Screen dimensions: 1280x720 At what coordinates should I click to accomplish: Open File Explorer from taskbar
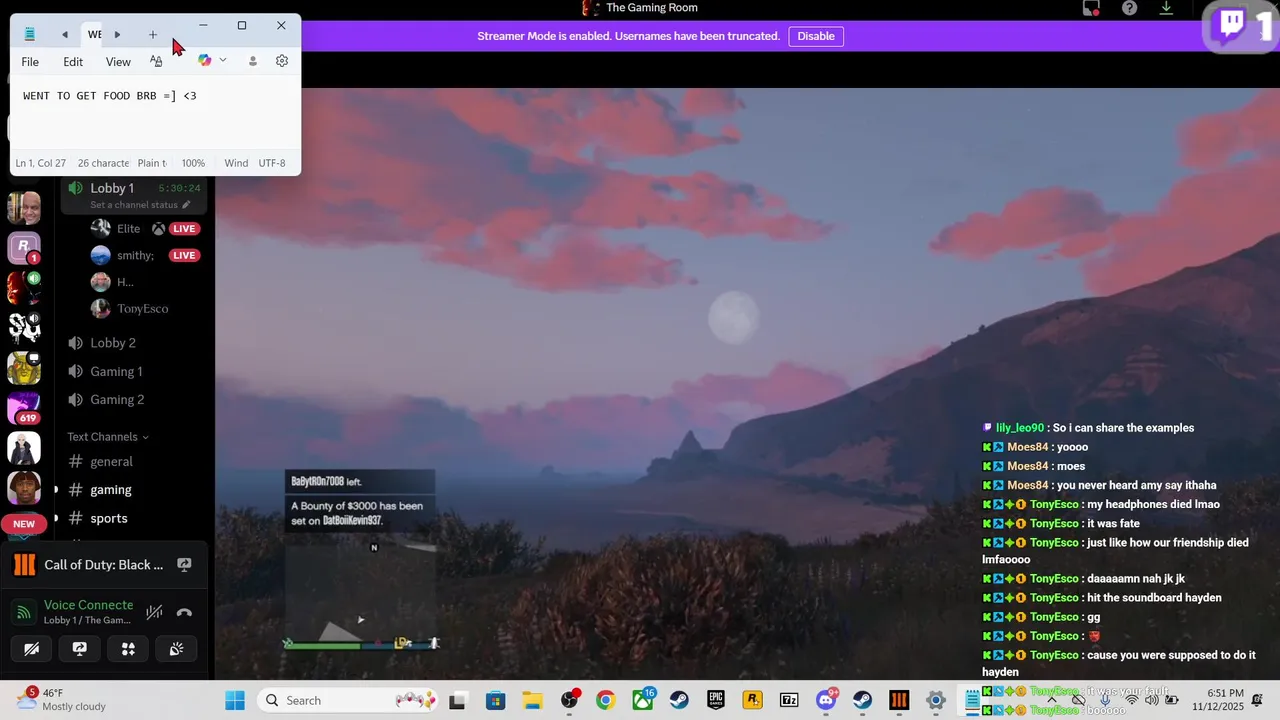(x=531, y=700)
